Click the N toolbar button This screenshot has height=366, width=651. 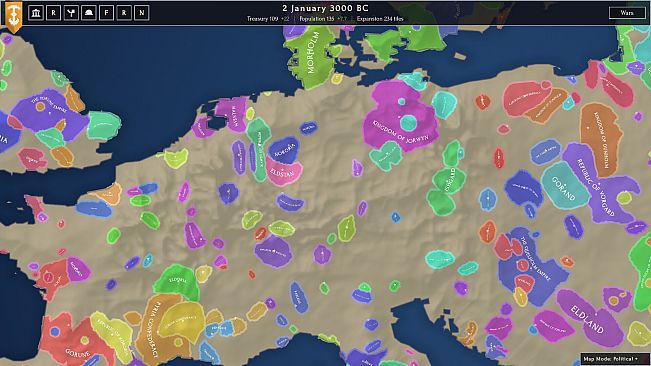pyautogui.click(x=142, y=13)
